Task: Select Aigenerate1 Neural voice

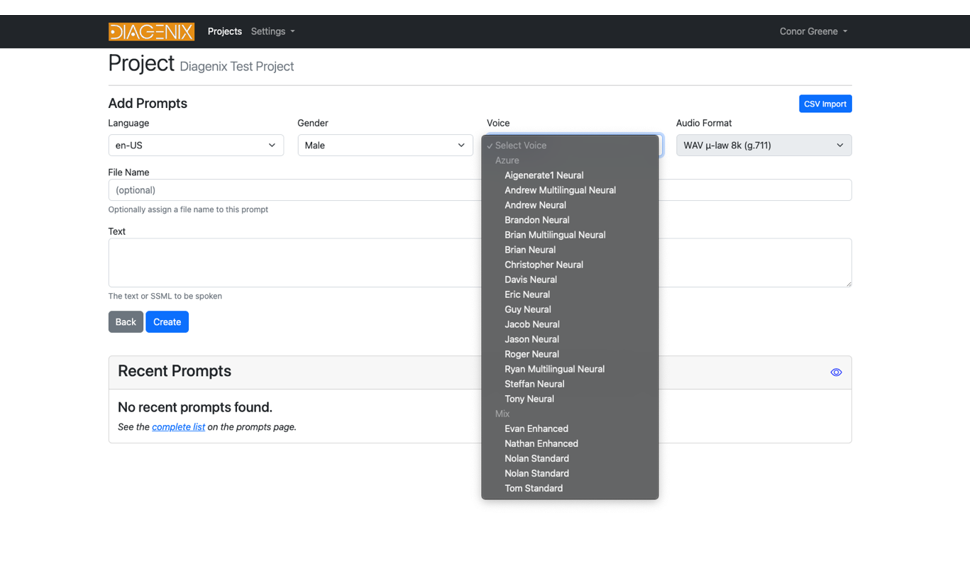Action: pyautogui.click(x=570, y=175)
